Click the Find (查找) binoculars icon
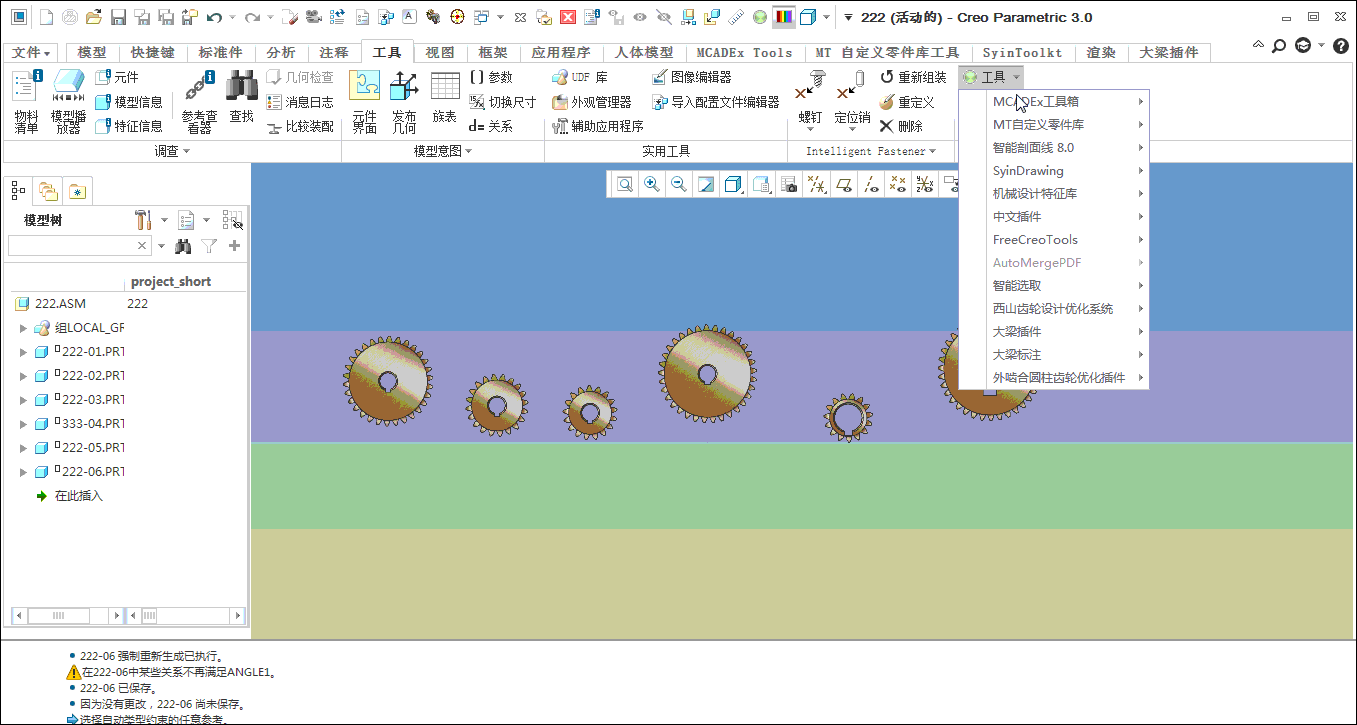Screen dimensions: 1357x725 [x=241, y=98]
